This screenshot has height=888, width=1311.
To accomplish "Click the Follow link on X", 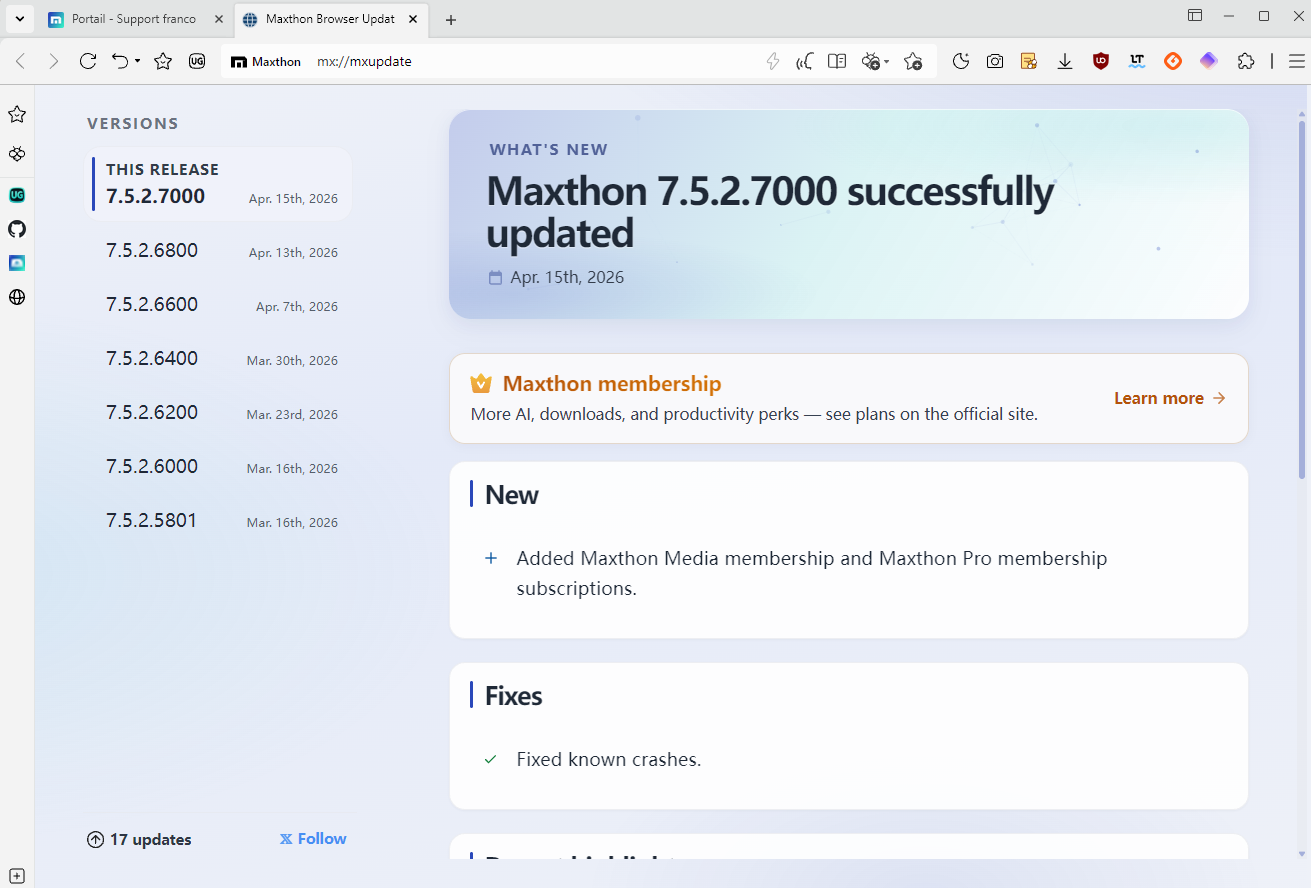I will [313, 839].
